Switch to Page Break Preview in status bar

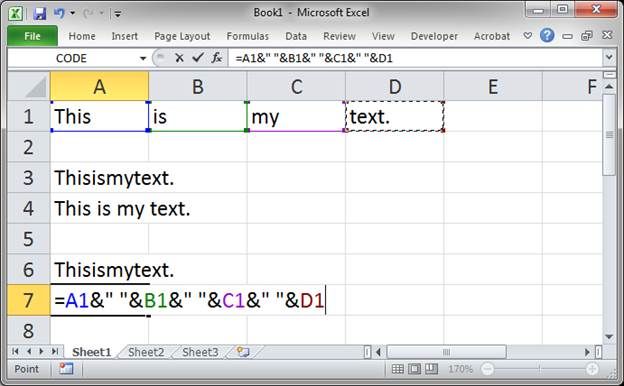point(431,369)
